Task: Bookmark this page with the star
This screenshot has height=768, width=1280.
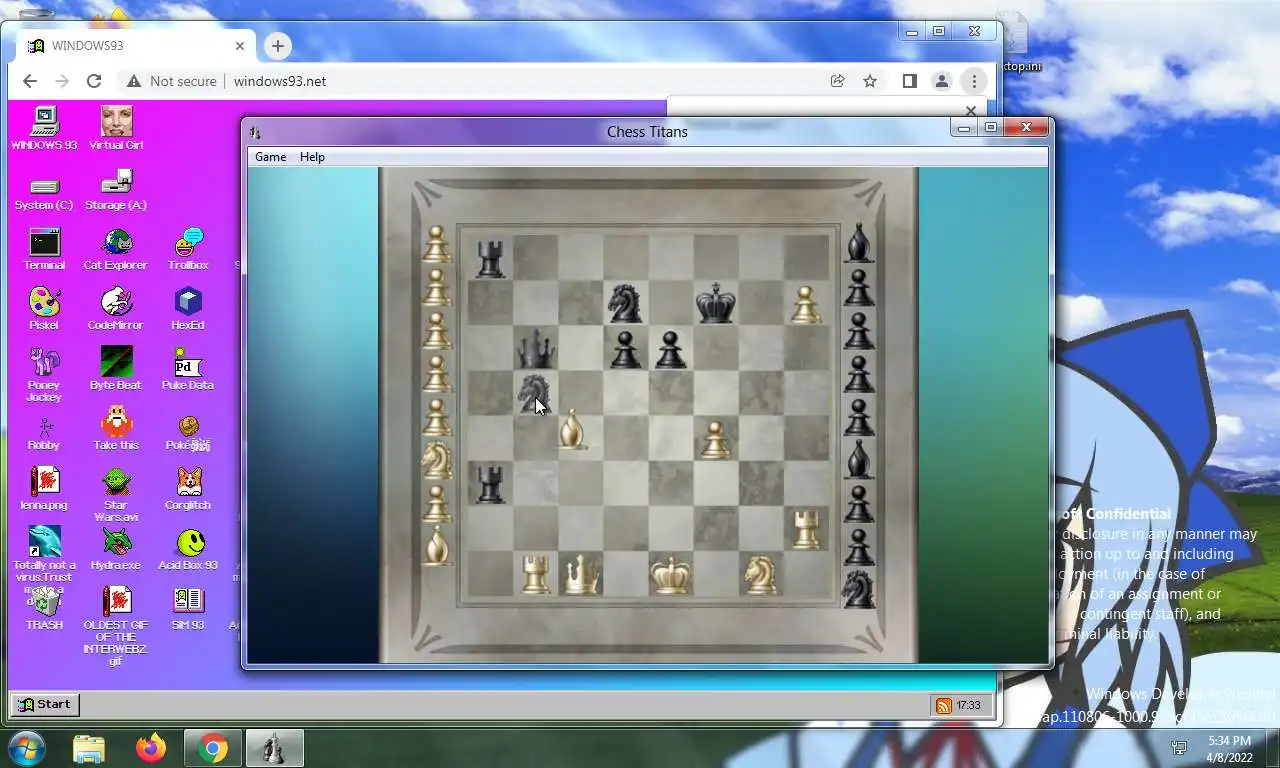Action: click(870, 81)
